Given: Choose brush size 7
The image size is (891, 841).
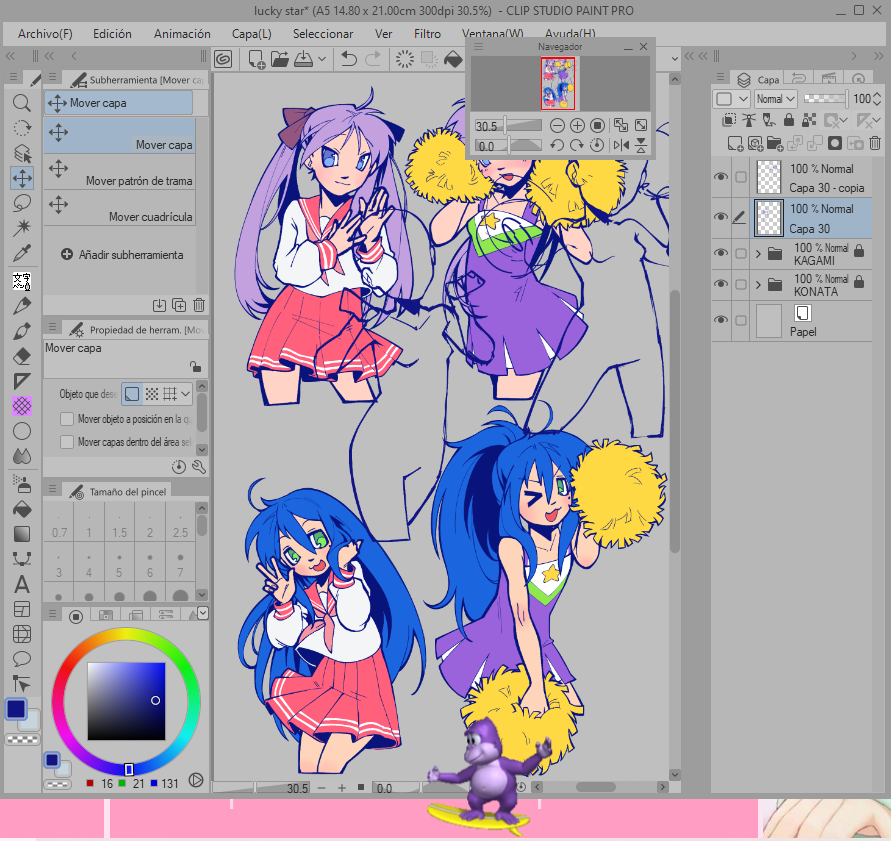Looking at the screenshot, I should point(180,564).
